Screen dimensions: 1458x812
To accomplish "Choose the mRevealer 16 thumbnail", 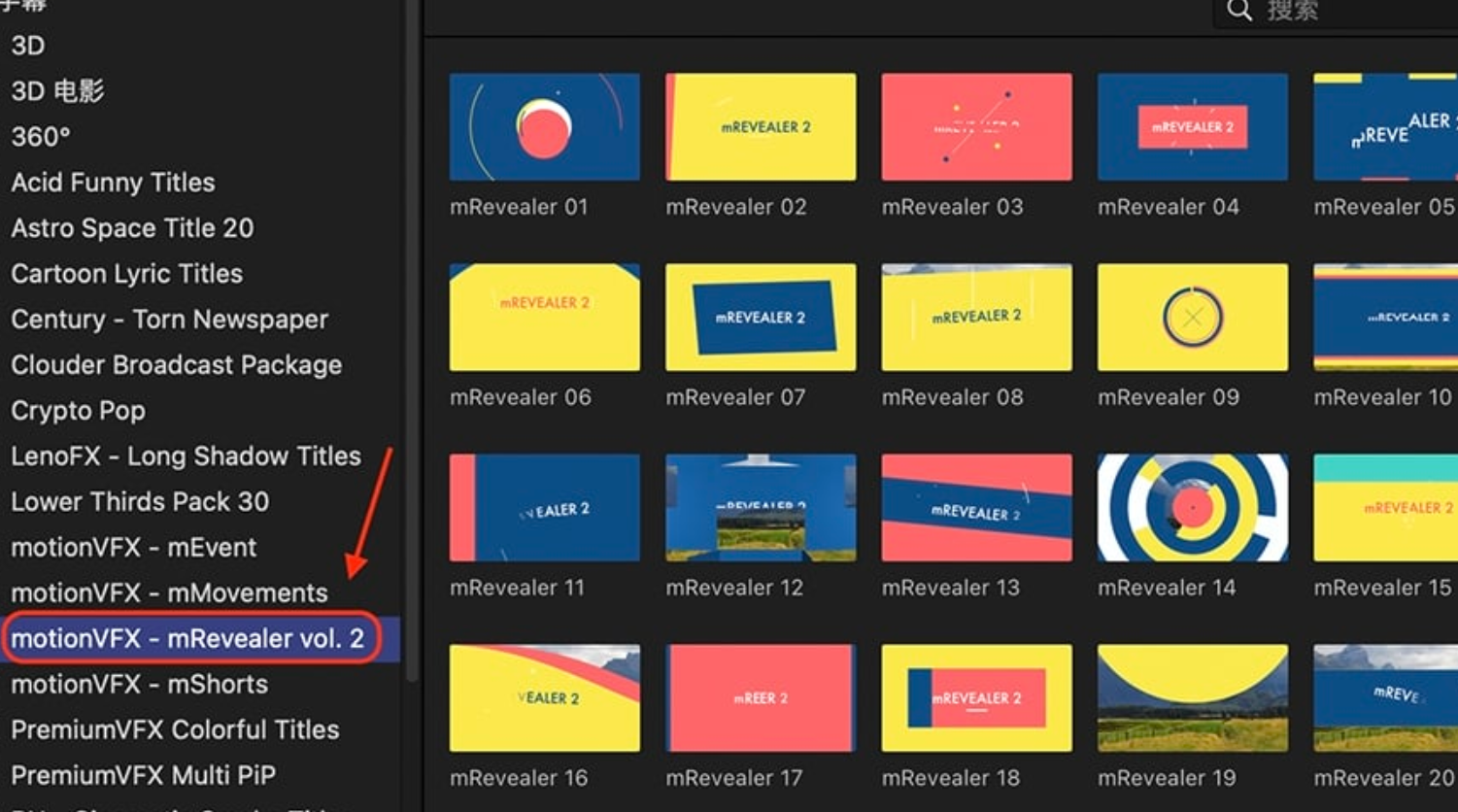I will click(545, 698).
